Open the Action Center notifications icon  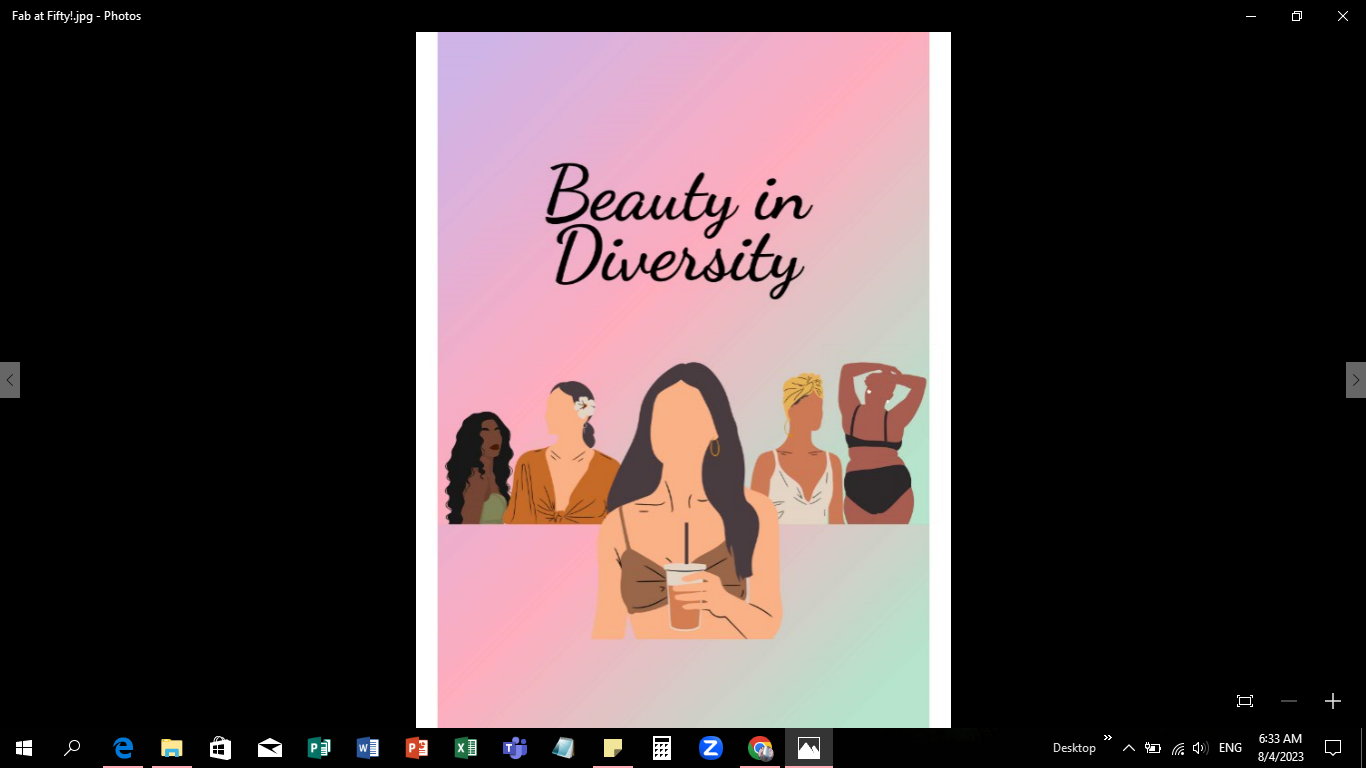click(1332, 747)
